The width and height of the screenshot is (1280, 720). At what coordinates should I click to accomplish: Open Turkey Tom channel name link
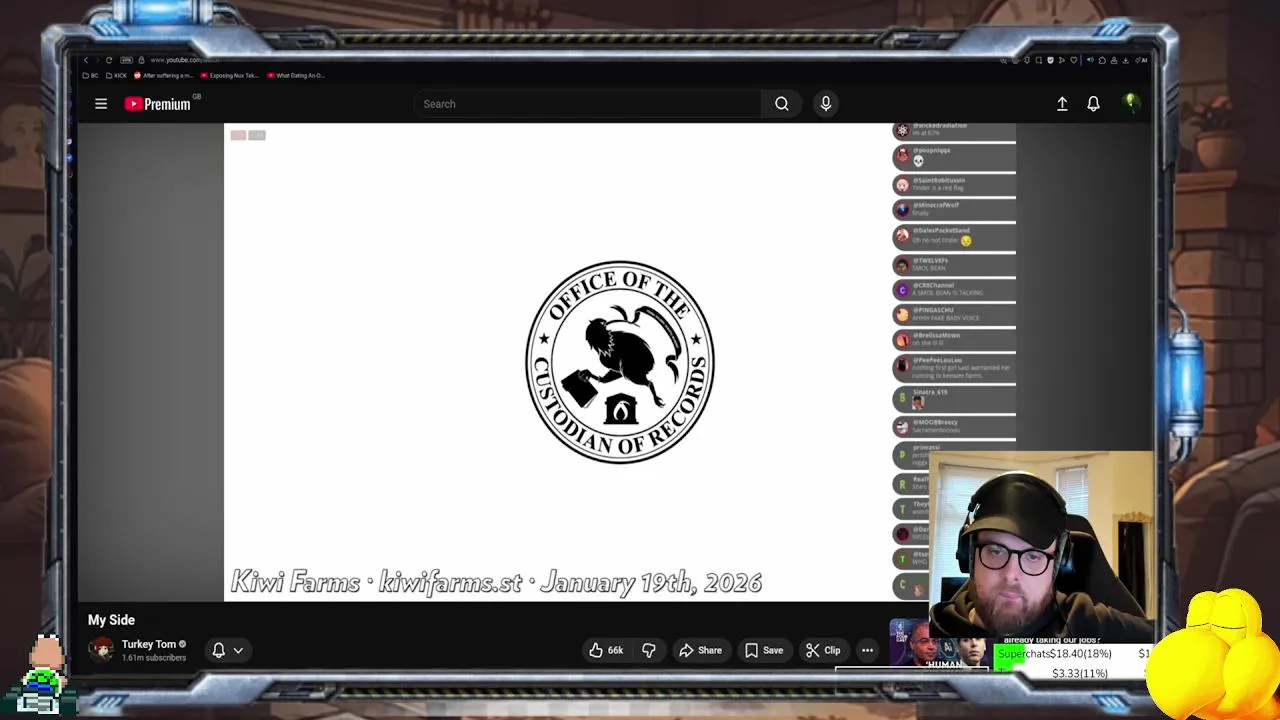point(149,644)
